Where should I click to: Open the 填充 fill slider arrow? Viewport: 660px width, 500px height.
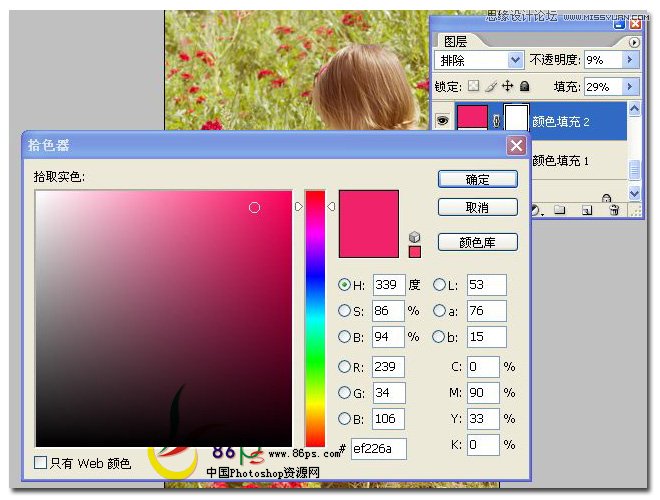pyautogui.click(x=630, y=86)
